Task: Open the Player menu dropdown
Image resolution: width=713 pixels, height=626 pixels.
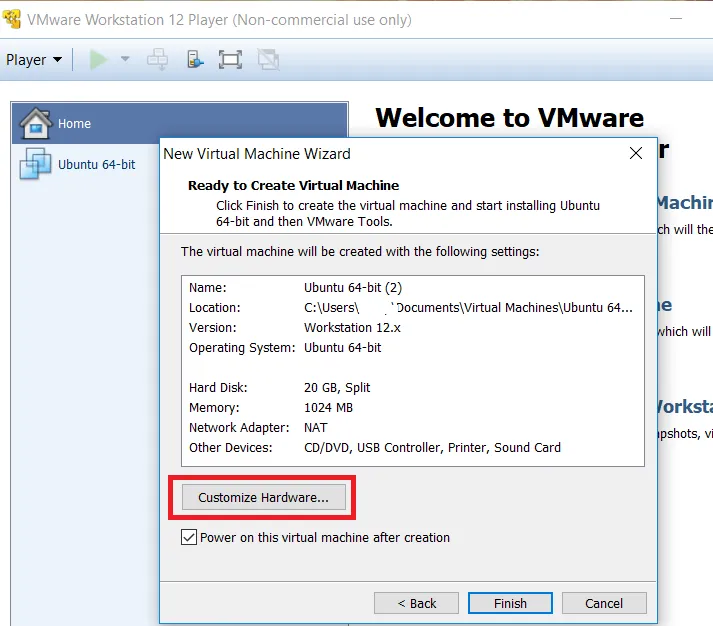Action: pos(34,60)
